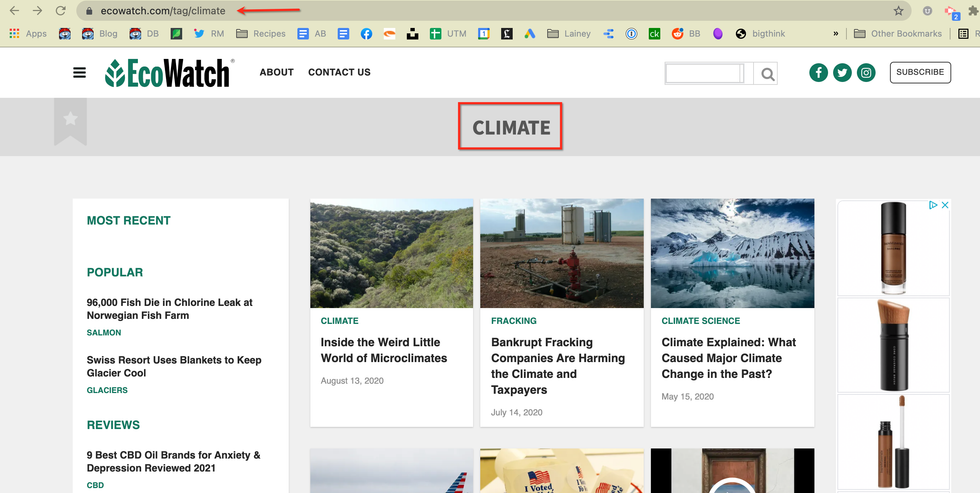Open the Recipes bookmarks folder
Screen dimensions: 980x493
pos(261,33)
